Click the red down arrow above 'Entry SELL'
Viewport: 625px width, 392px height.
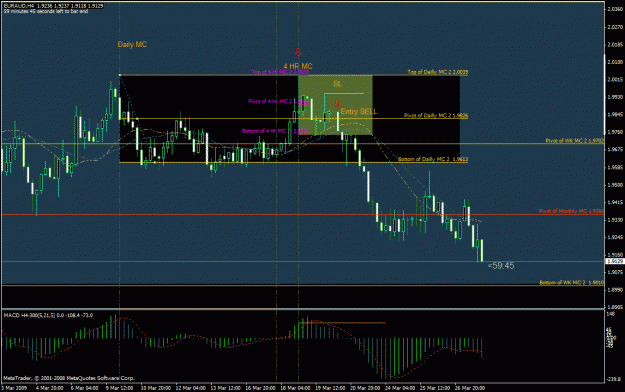tap(337, 103)
